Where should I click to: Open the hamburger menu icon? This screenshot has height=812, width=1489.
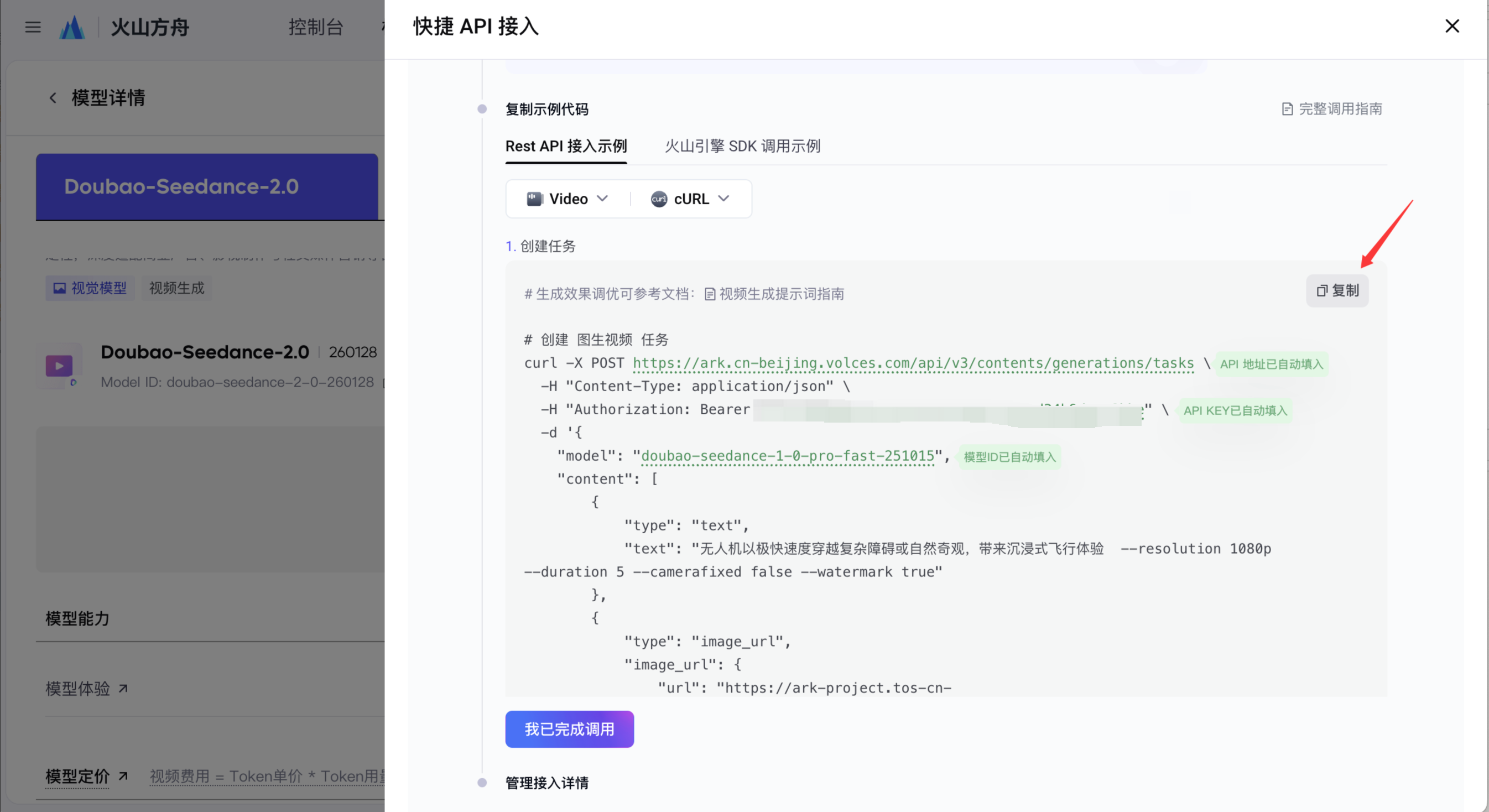(x=33, y=27)
